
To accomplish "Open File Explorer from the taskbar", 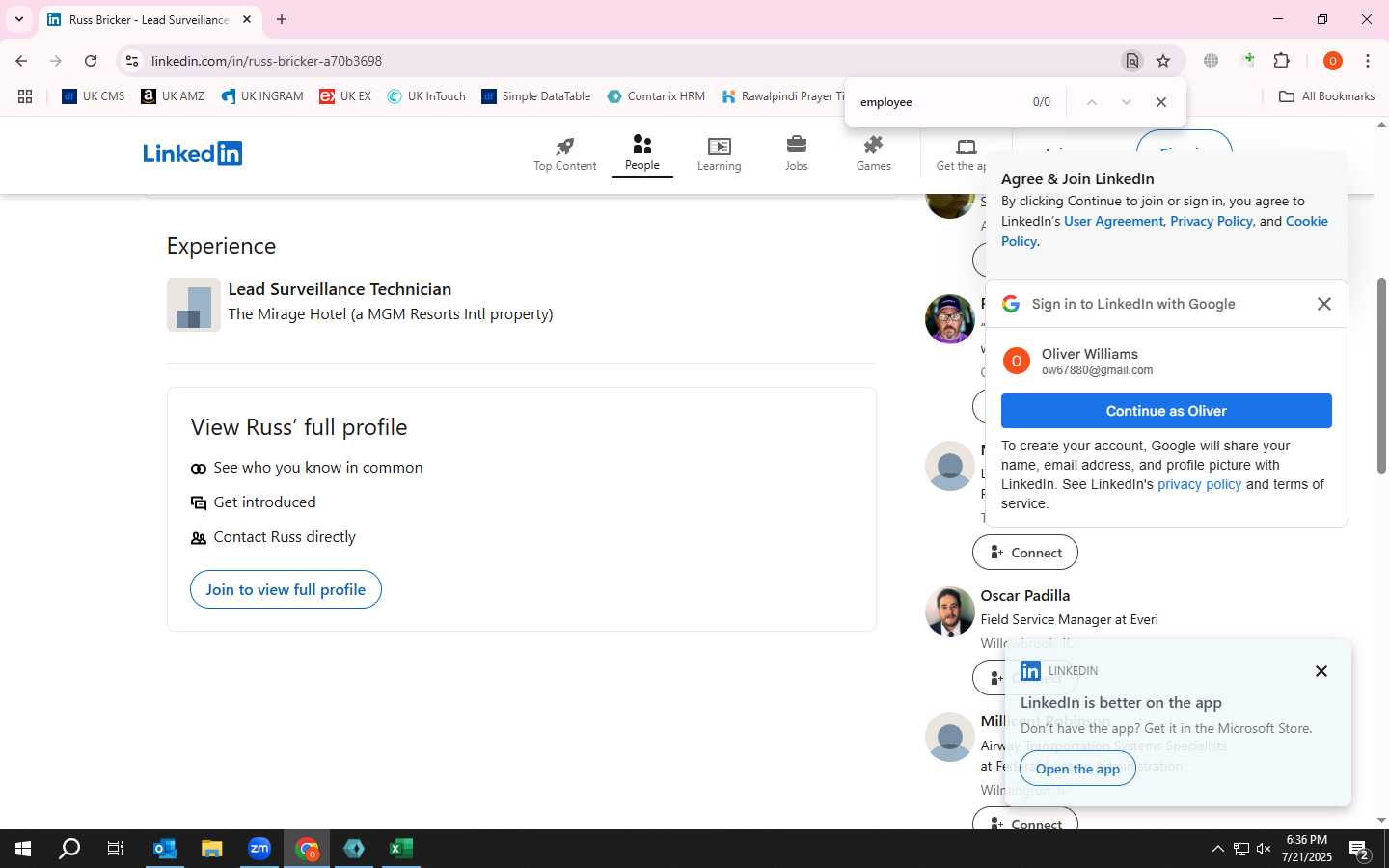I will click(x=211, y=849).
